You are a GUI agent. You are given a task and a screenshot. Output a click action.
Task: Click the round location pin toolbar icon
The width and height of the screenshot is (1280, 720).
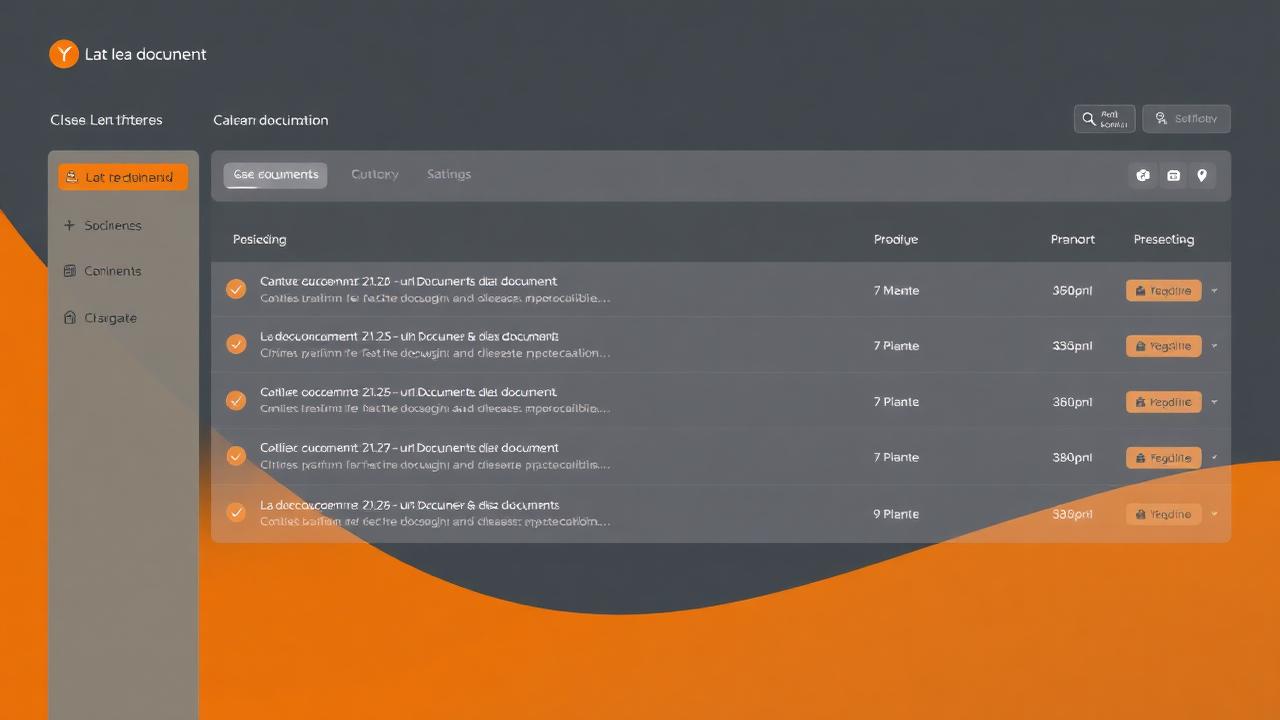pos(1202,175)
